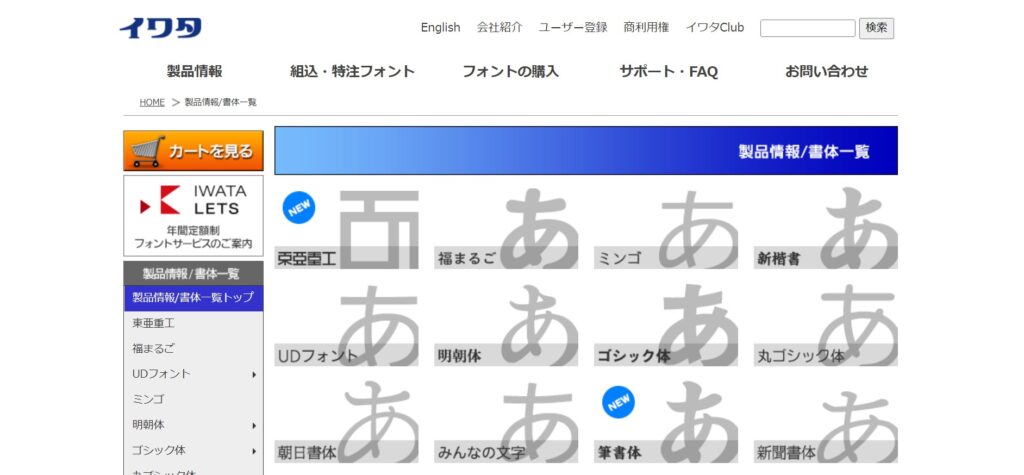Open the 筆書体 font tile

(666, 421)
